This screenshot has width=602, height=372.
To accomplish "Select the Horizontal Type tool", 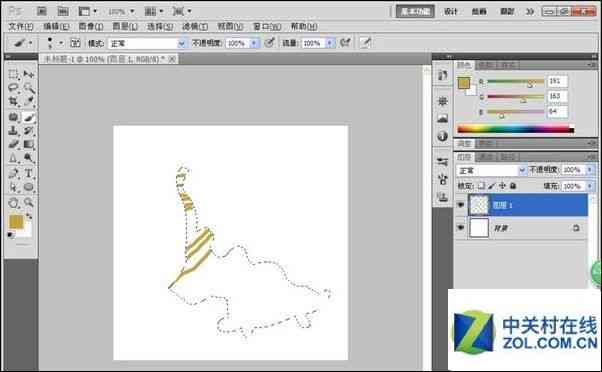I will click(x=28, y=173).
